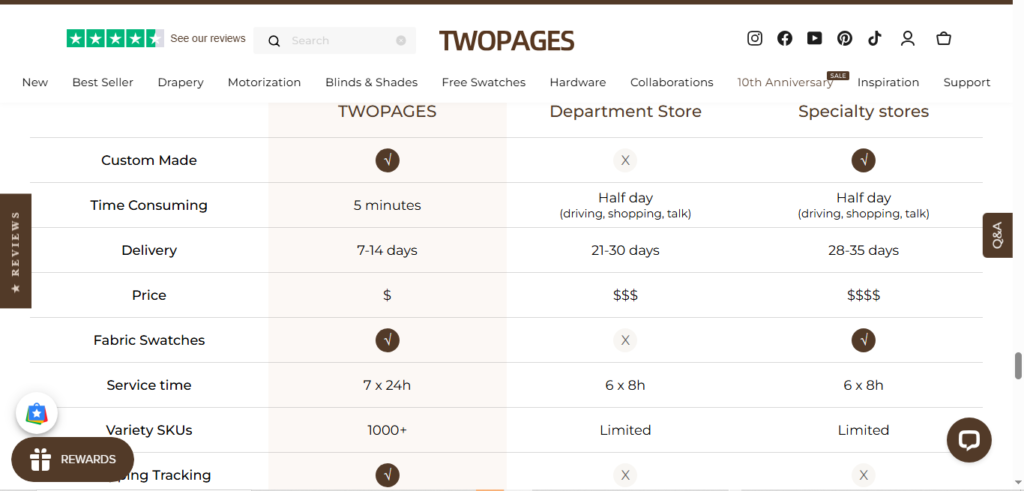Click the Department Store Shipping Tracking X mark
The image size is (1024, 491).
tap(625, 475)
